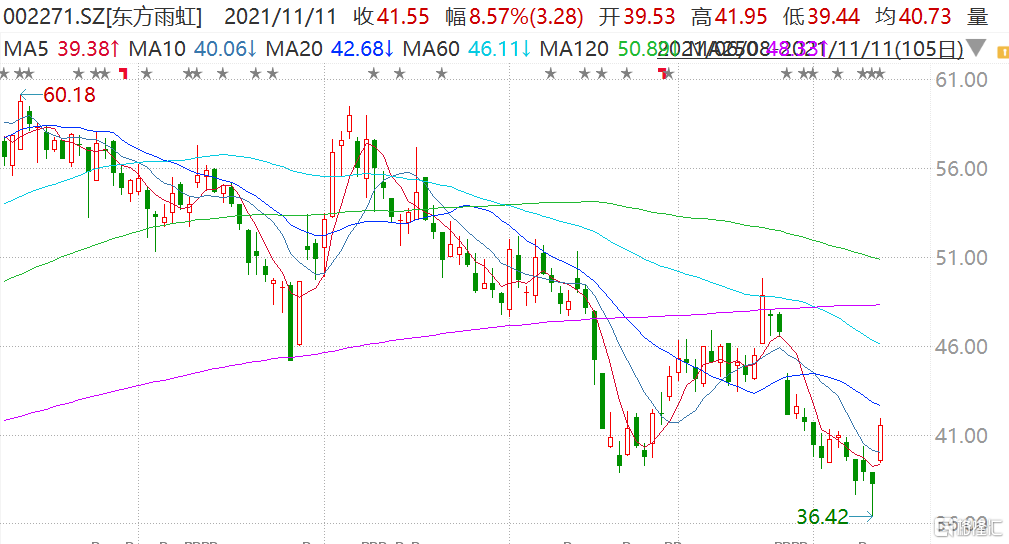Click the 41.00 price axis label

tap(961, 436)
